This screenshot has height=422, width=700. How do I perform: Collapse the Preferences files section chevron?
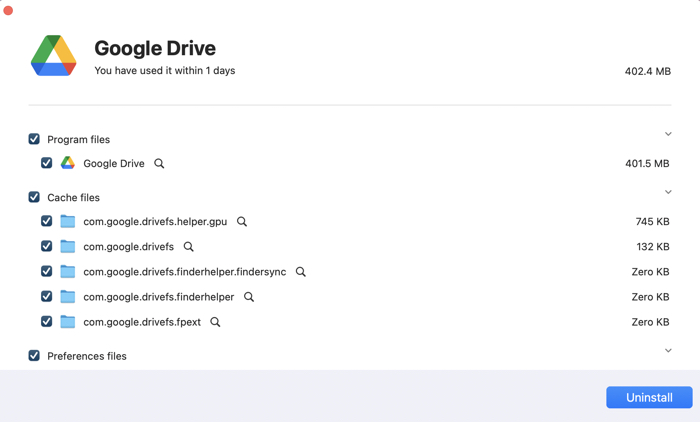pyautogui.click(x=668, y=350)
